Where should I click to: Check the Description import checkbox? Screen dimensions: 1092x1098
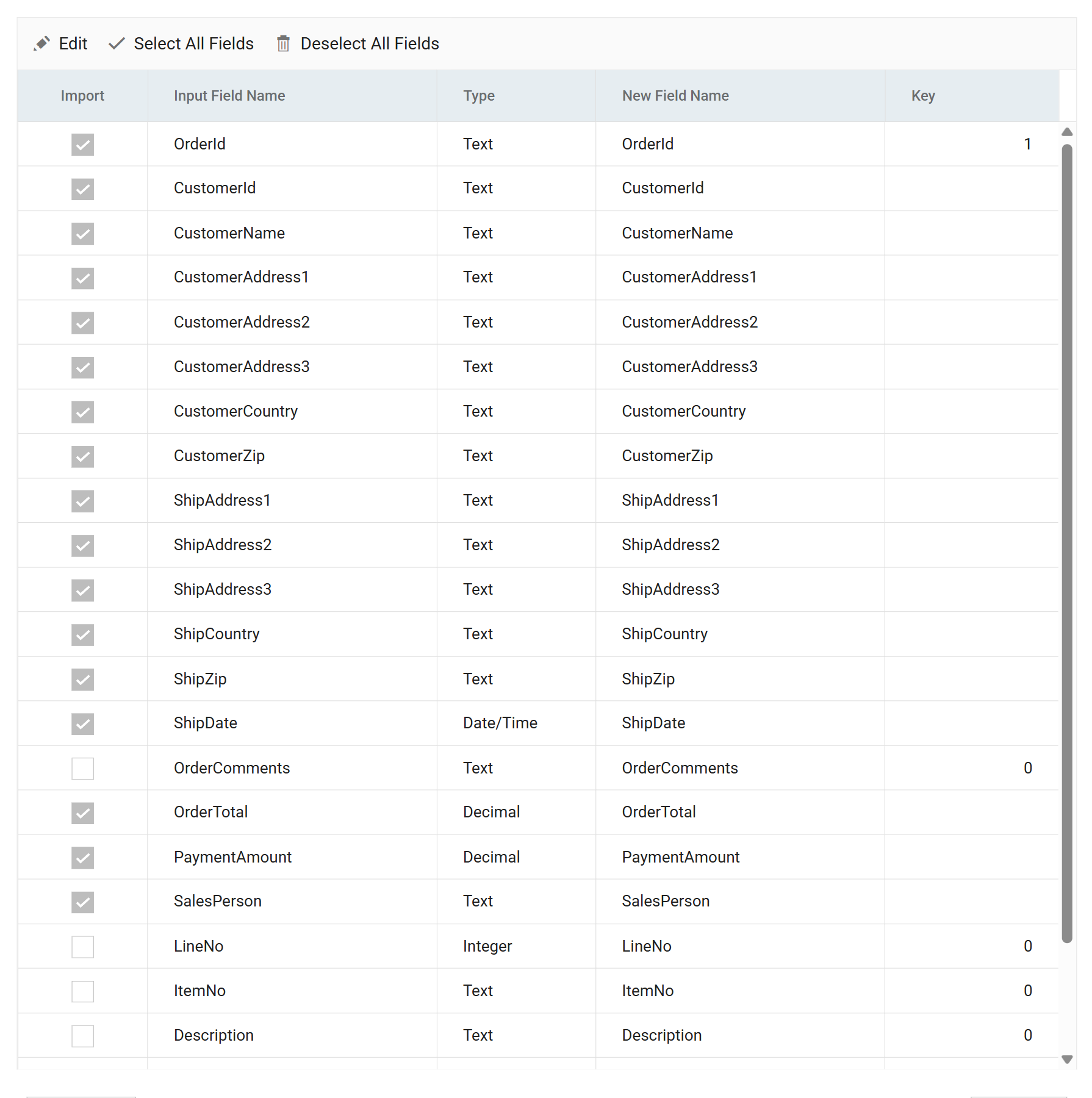pyautogui.click(x=82, y=1036)
